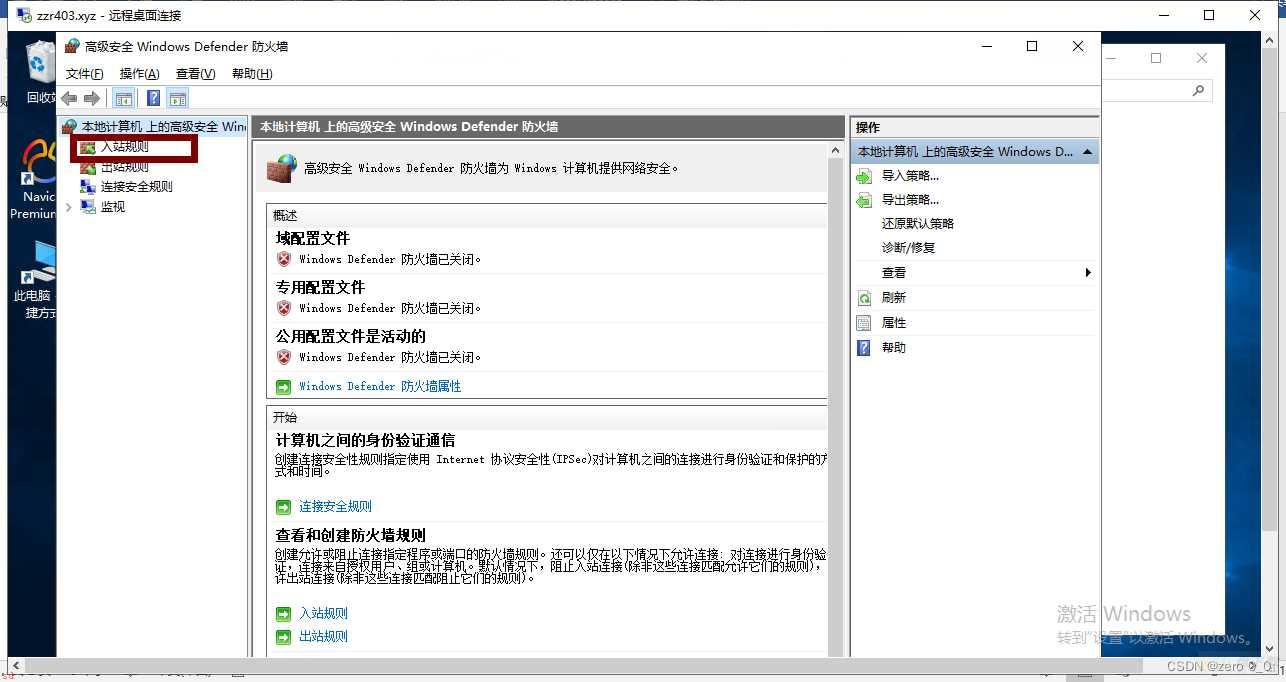Toggle the show/hide action pane toolbar icon
The width and height of the screenshot is (1286, 682).
point(178,98)
